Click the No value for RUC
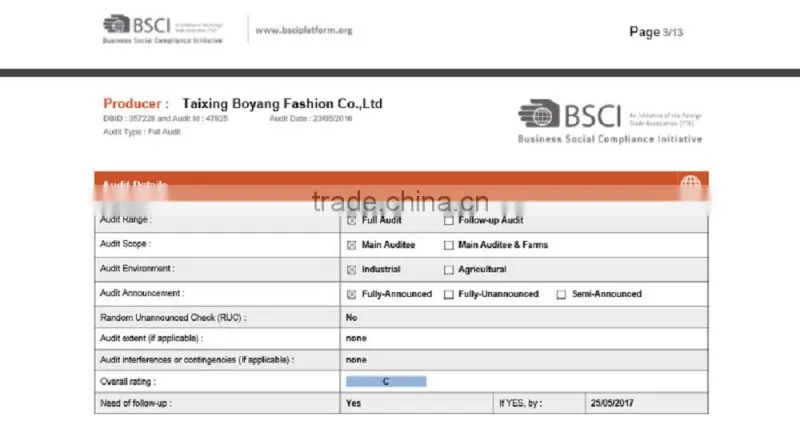This screenshot has height=421, width=800. 352,317
